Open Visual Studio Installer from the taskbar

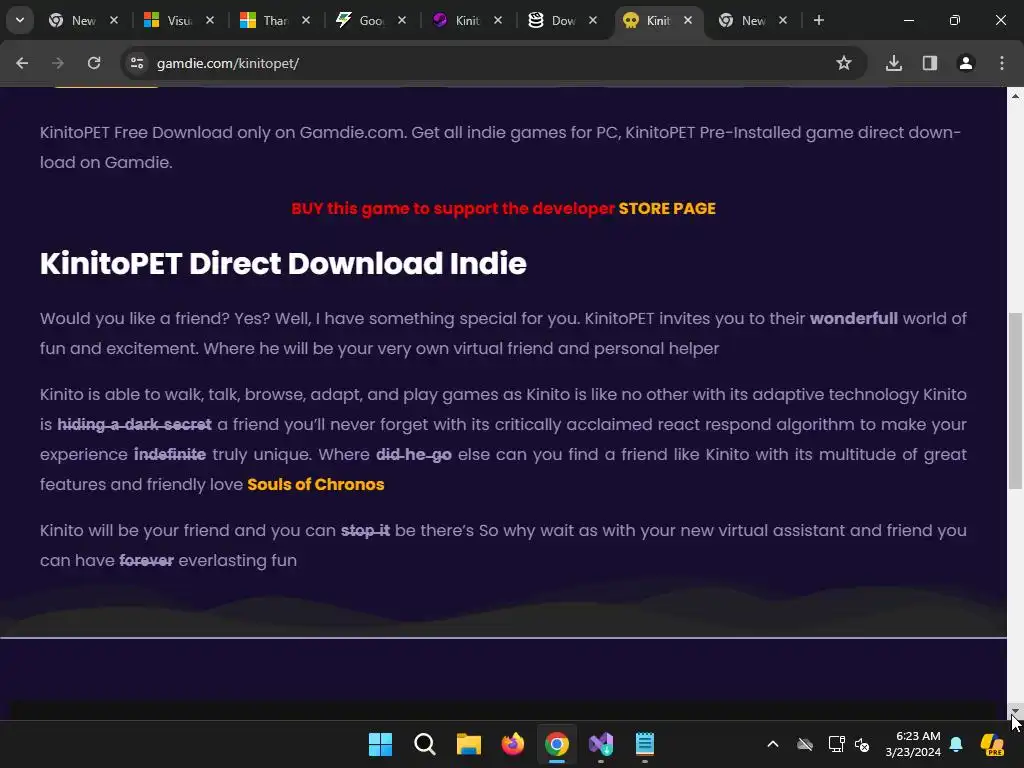tap(601, 744)
